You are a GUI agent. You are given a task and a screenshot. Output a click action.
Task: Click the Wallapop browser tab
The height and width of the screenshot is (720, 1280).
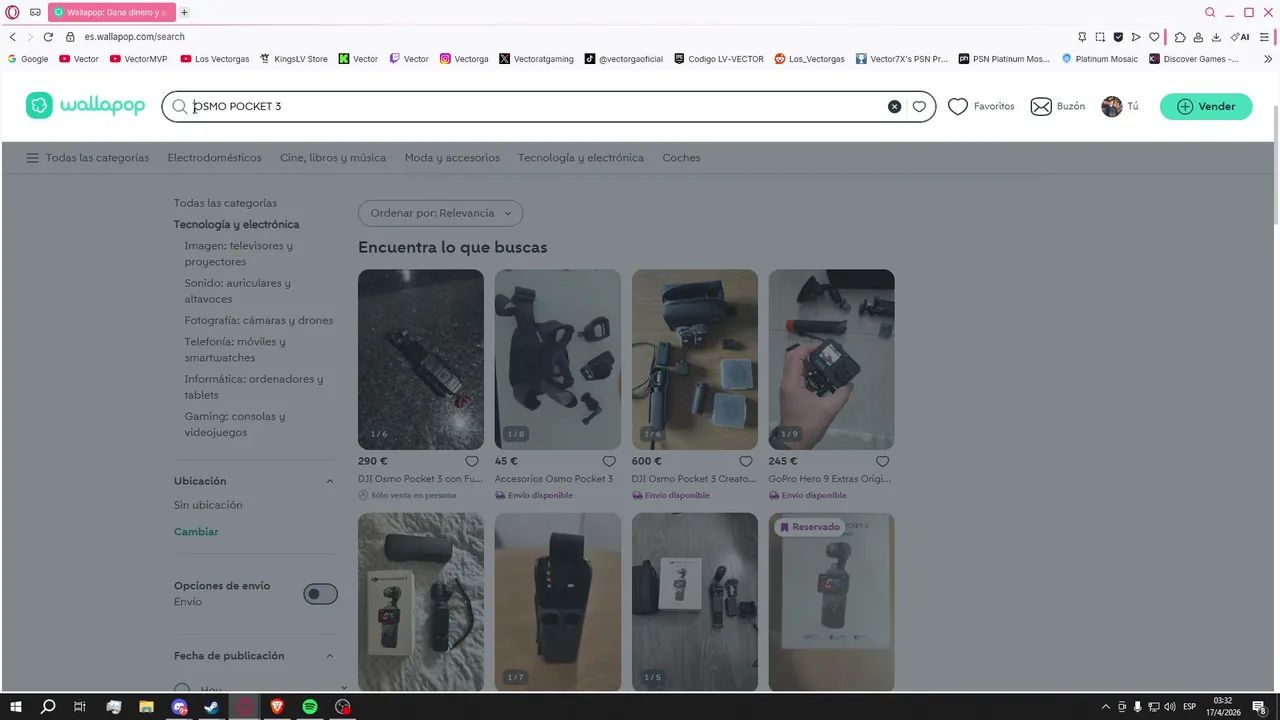point(112,12)
